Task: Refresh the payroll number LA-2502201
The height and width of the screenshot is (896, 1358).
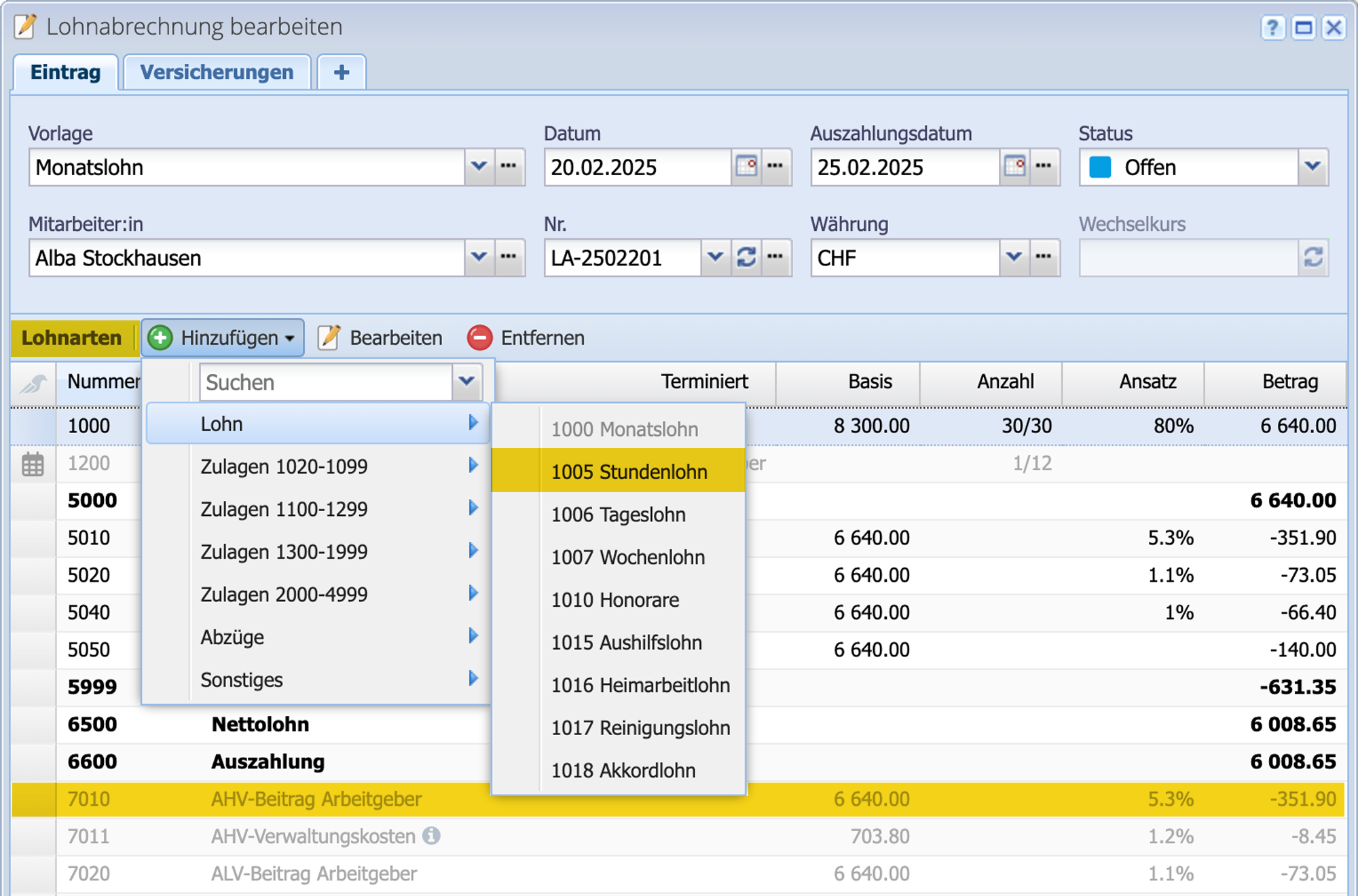Action: (x=746, y=258)
